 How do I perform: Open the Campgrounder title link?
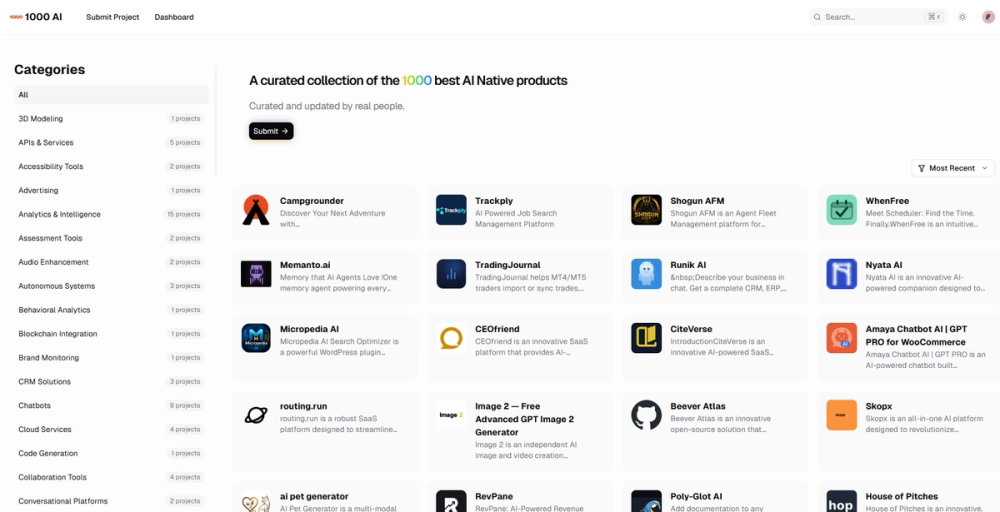coord(312,201)
